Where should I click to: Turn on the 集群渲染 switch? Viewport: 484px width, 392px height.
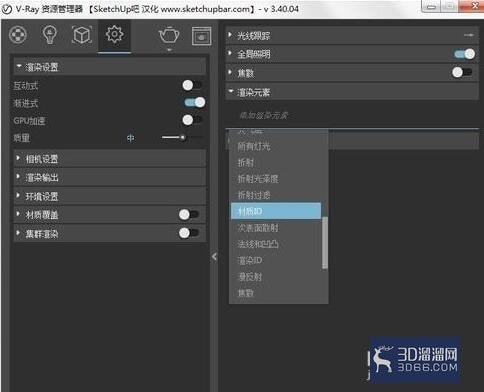(x=189, y=233)
